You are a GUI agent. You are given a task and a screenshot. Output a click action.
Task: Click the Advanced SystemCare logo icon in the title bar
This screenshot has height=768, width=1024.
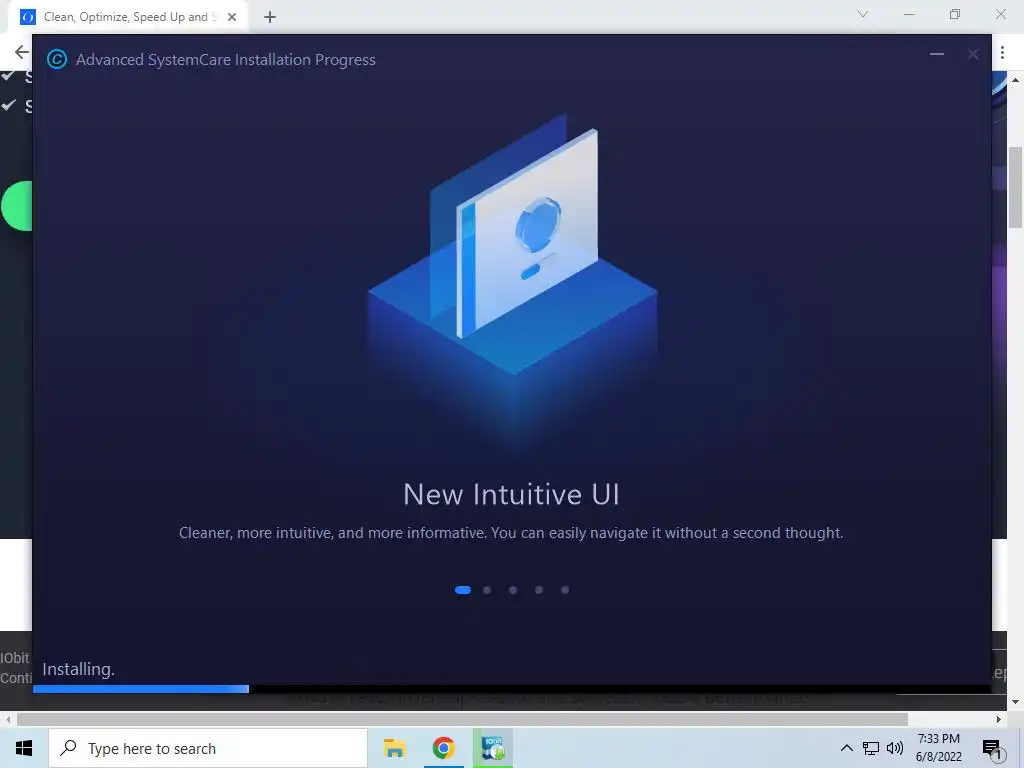(57, 59)
